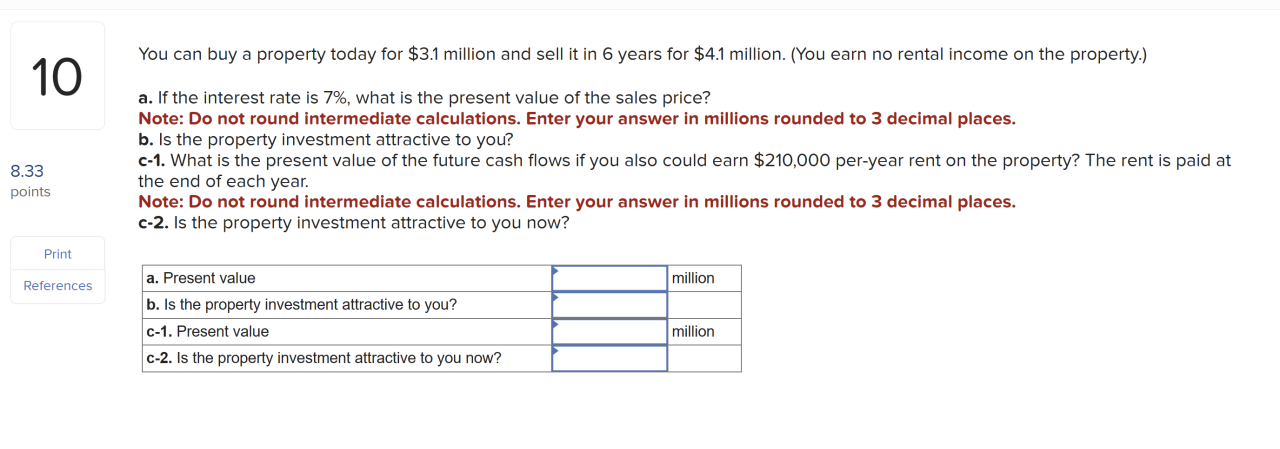Select the c-1 Present value answer field
Screen dimensions: 1280x449
click(x=609, y=332)
